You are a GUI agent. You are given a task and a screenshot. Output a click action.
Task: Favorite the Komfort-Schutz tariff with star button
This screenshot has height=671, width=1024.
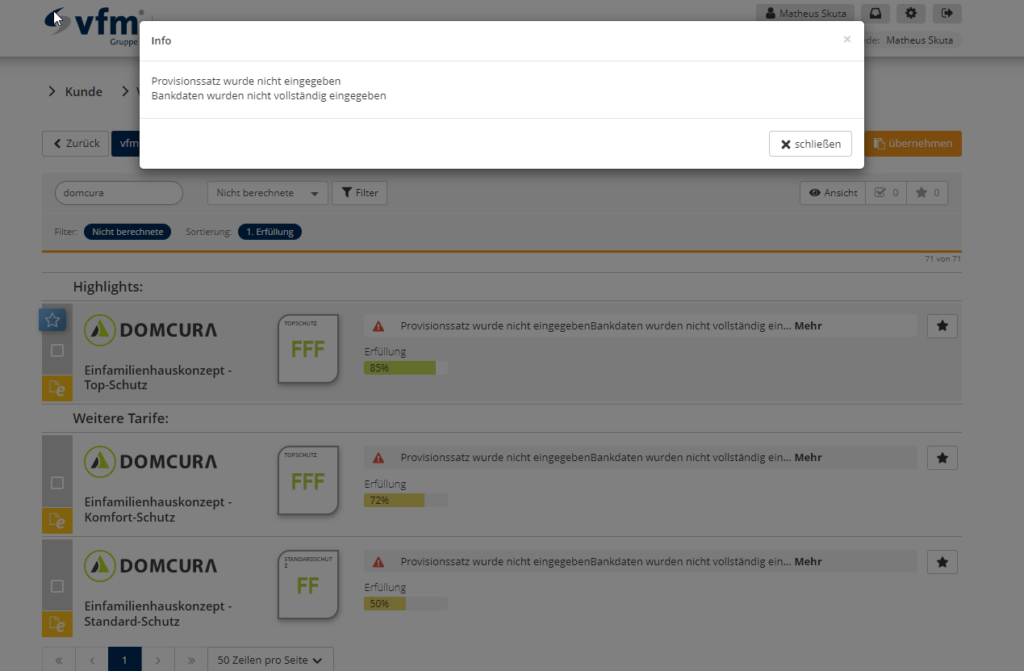pyautogui.click(x=942, y=458)
